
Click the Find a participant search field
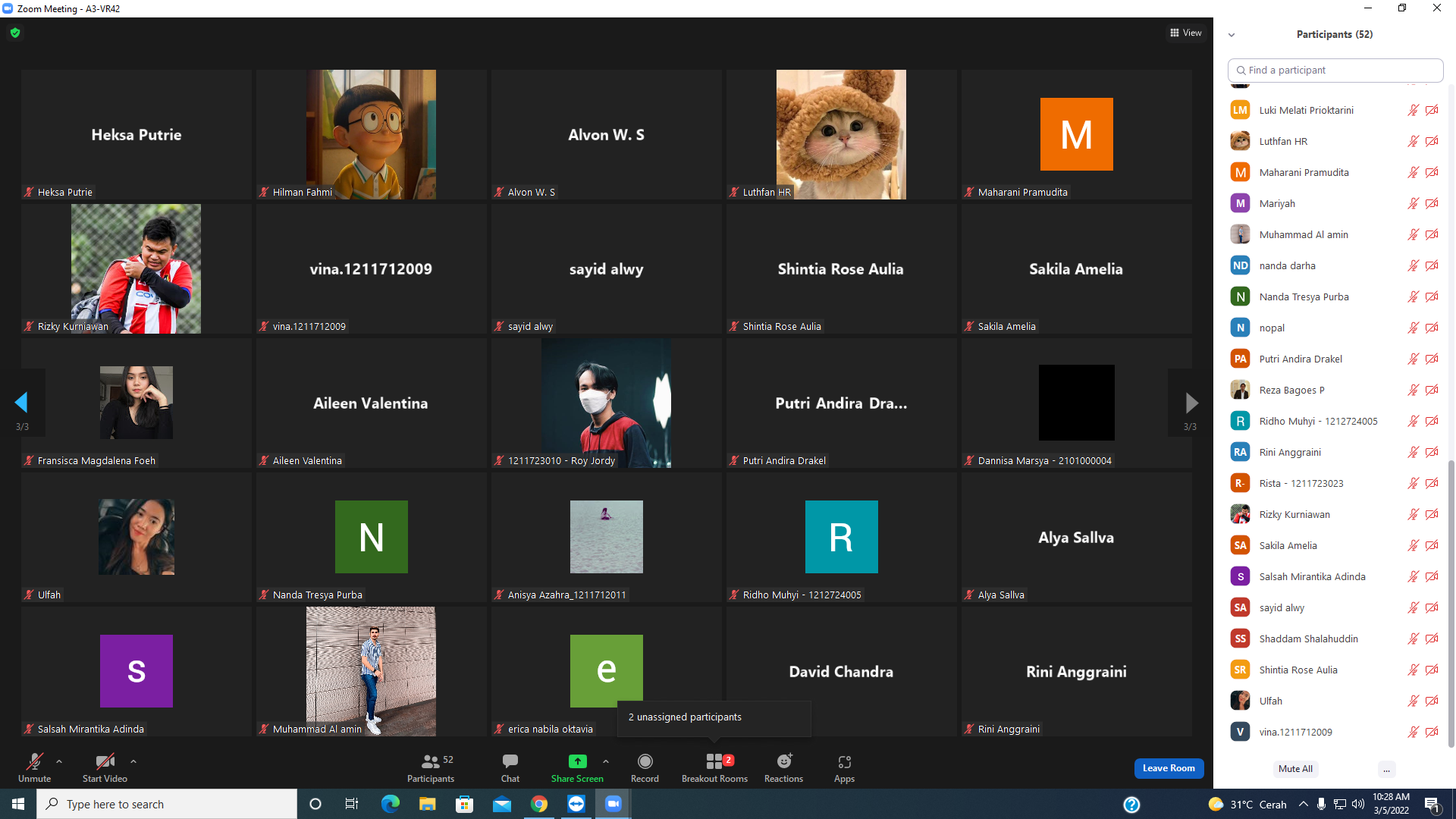(x=1335, y=70)
